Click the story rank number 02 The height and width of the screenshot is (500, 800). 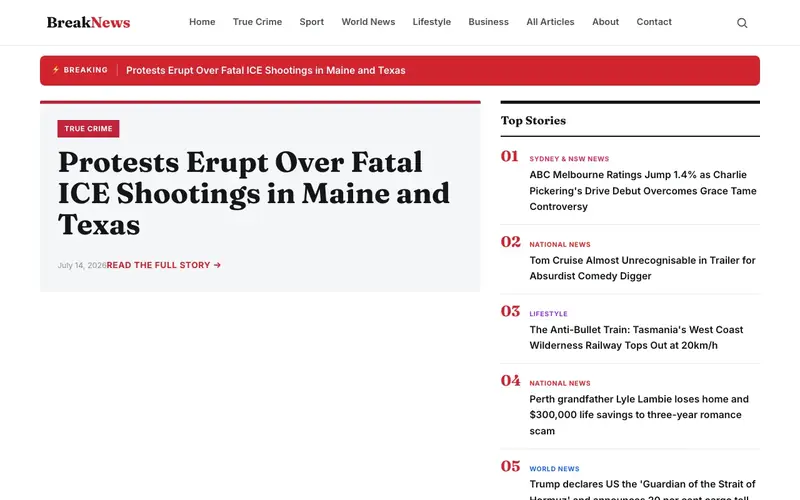(x=511, y=242)
